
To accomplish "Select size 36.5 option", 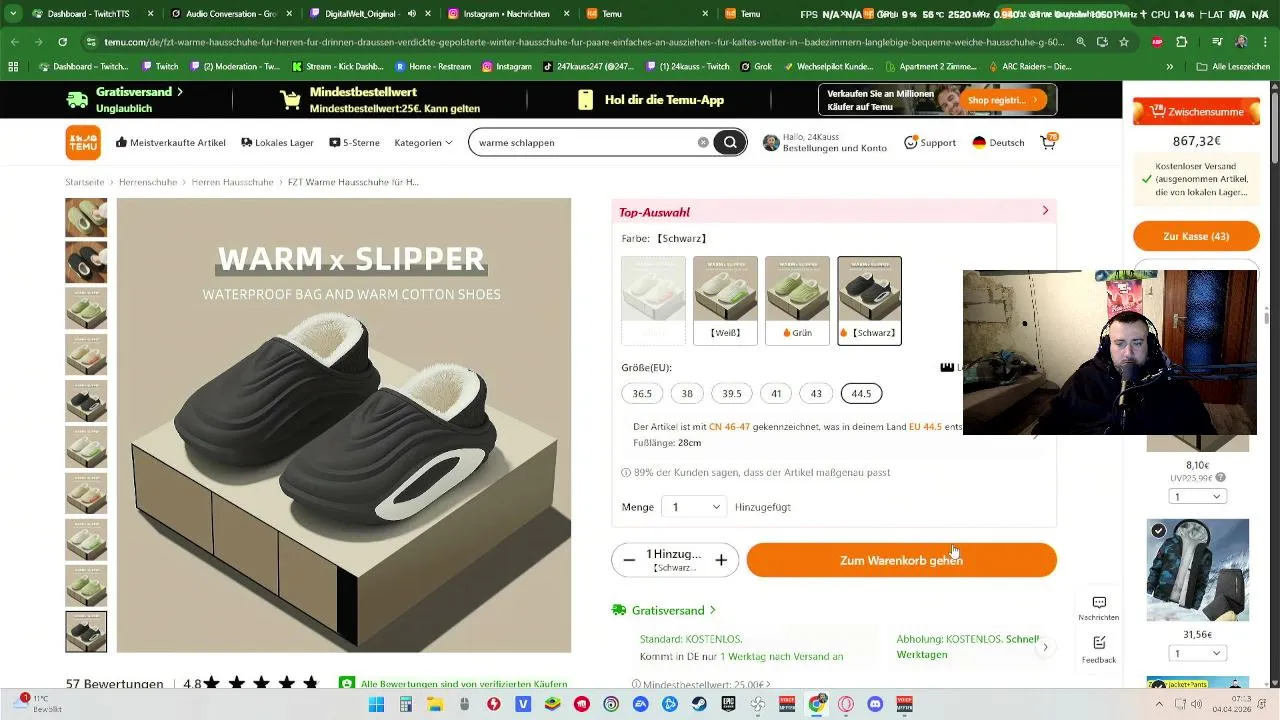I will (642, 393).
